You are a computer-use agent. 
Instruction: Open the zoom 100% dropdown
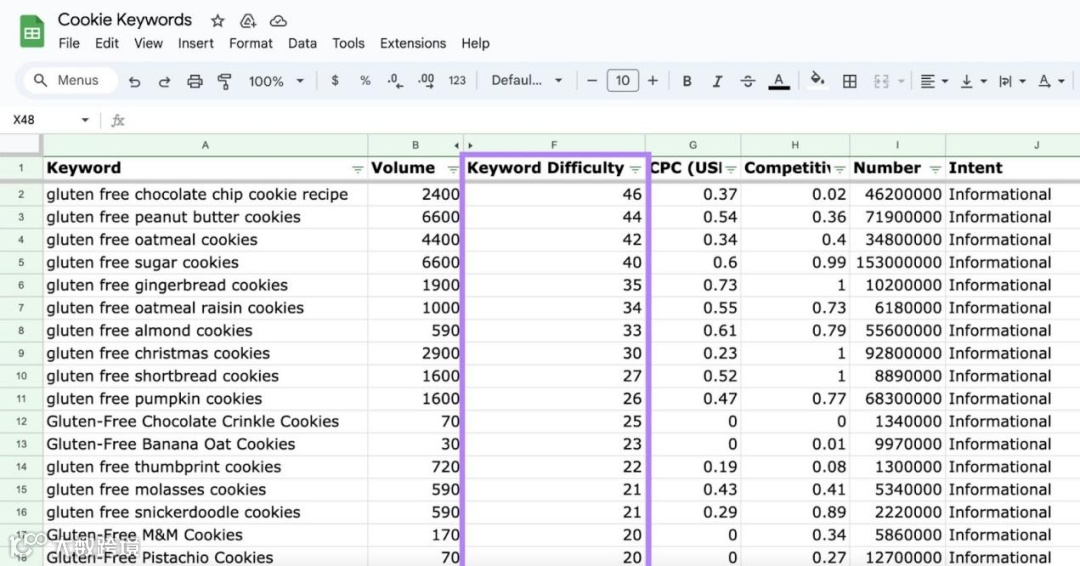click(x=276, y=81)
